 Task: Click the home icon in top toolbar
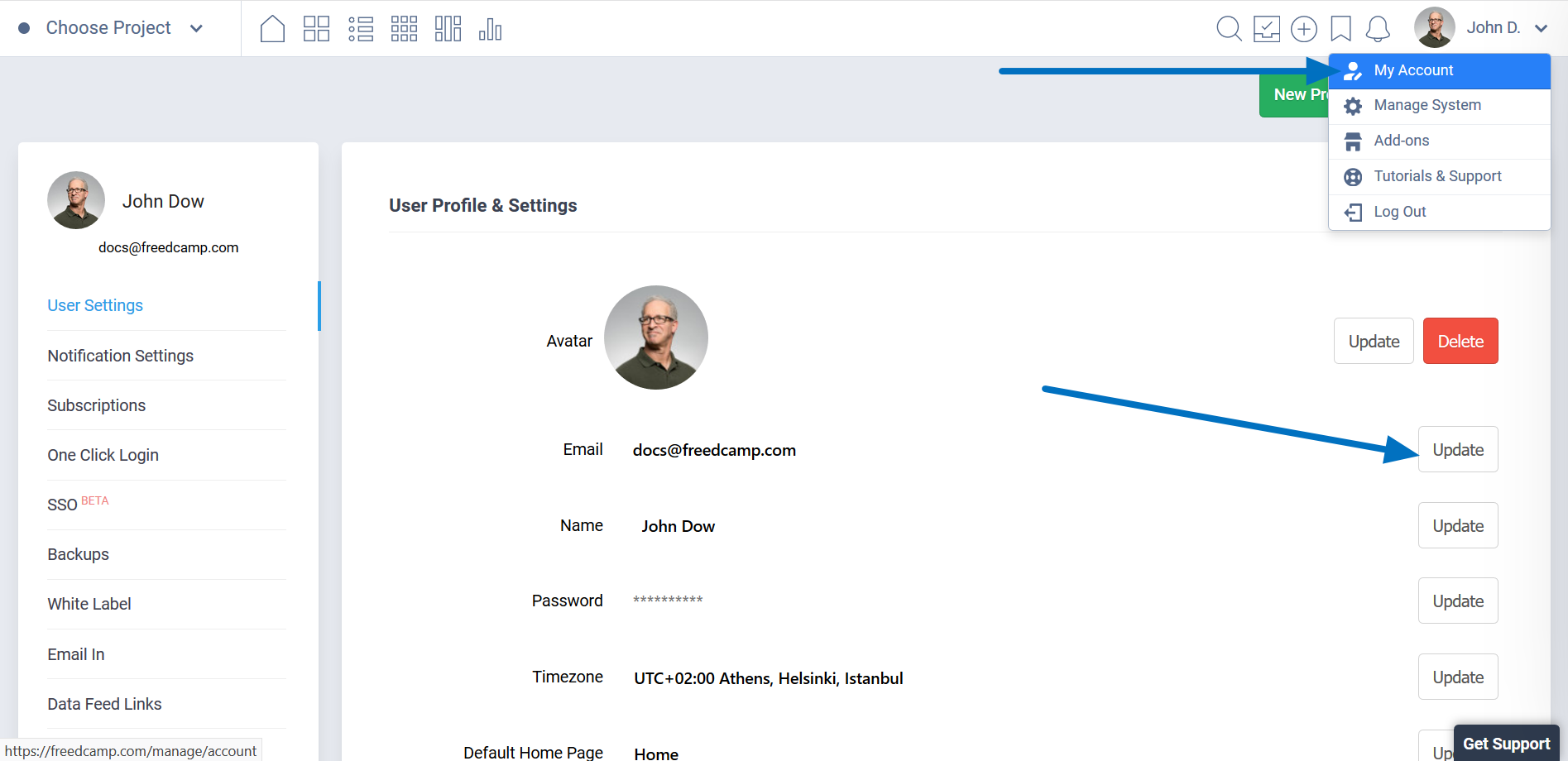[272, 29]
